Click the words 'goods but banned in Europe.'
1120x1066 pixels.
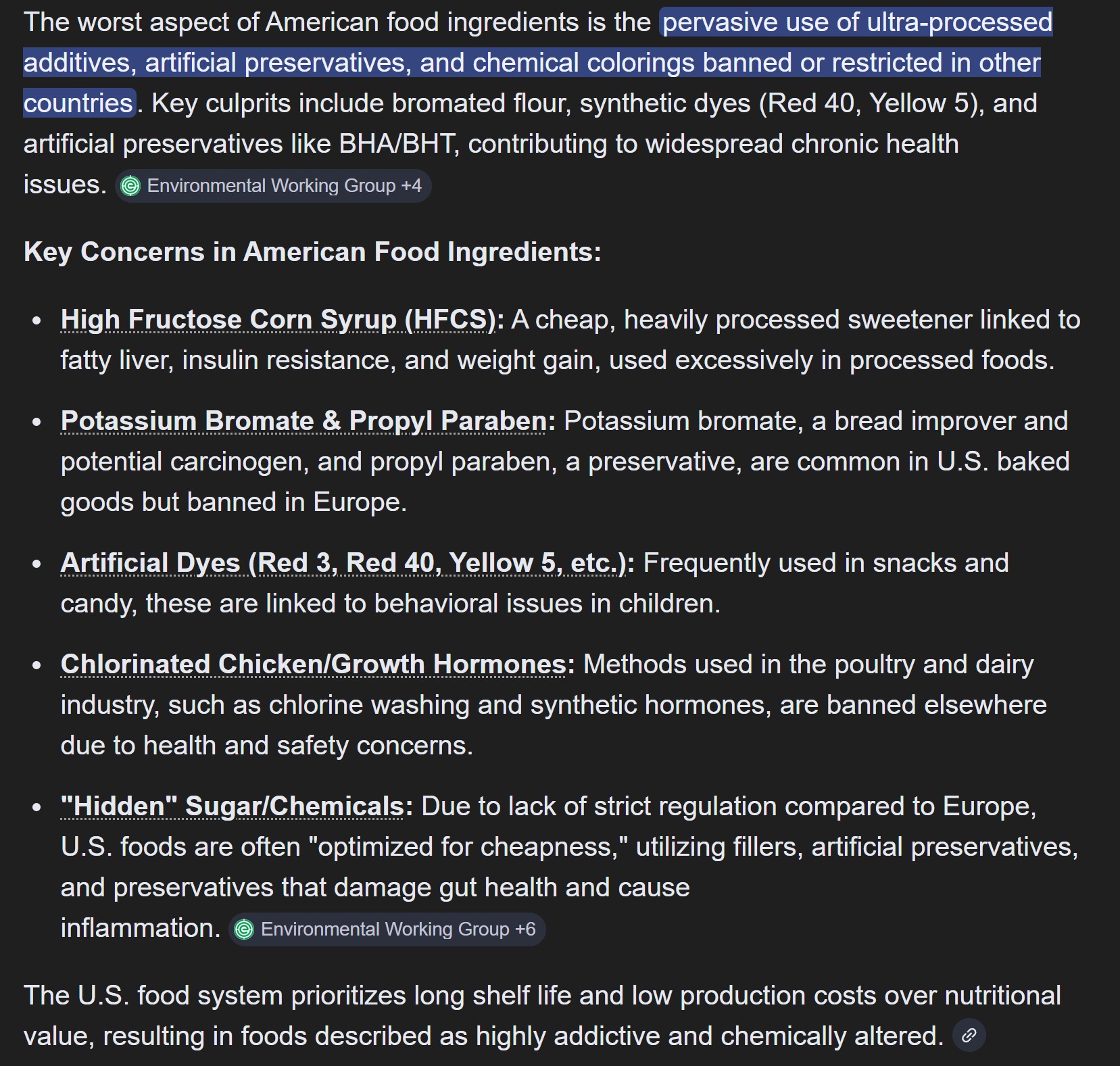click(x=234, y=502)
